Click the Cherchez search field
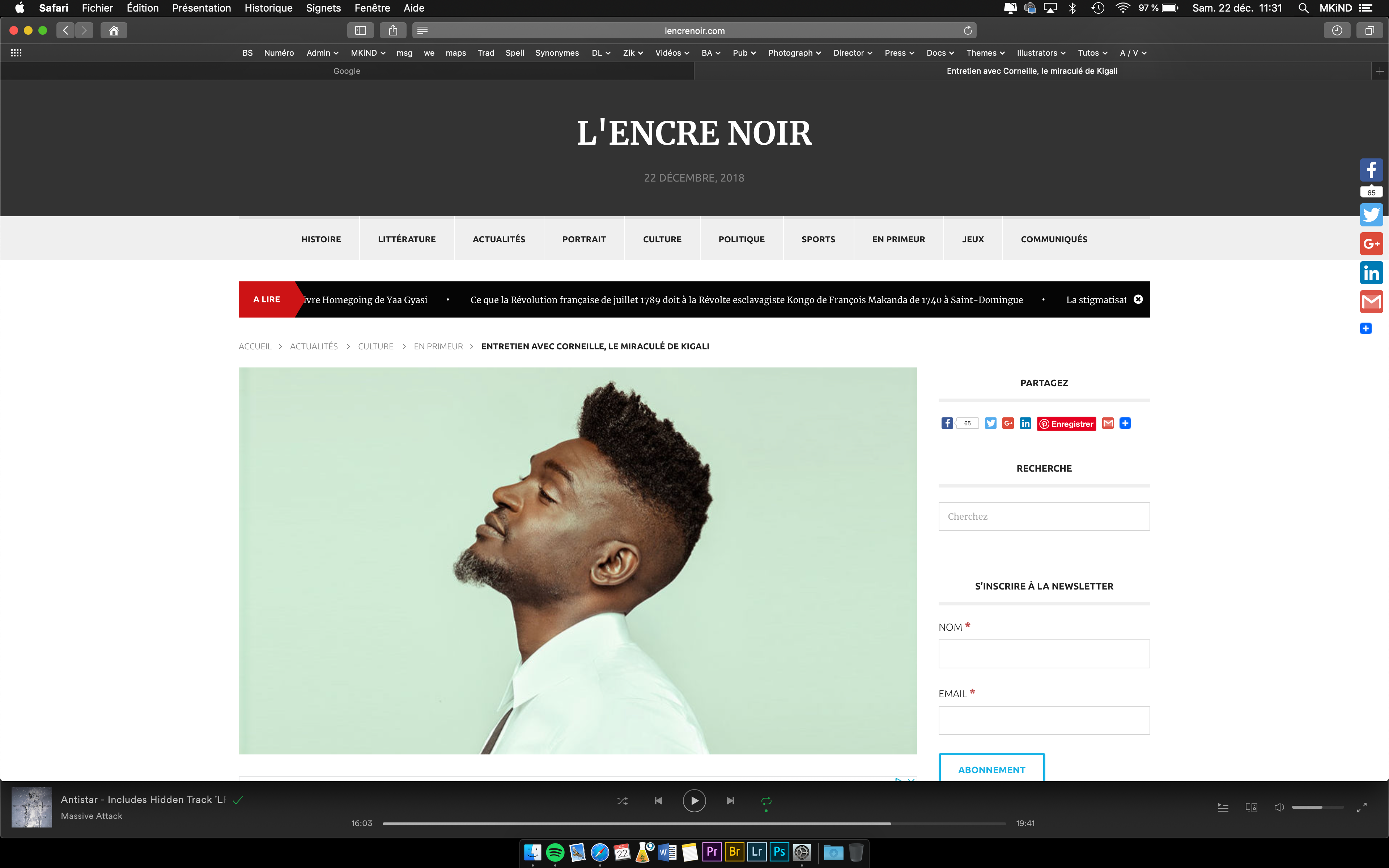Image resolution: width=1389 pixels, height=868 pixels. (1044, 517)
